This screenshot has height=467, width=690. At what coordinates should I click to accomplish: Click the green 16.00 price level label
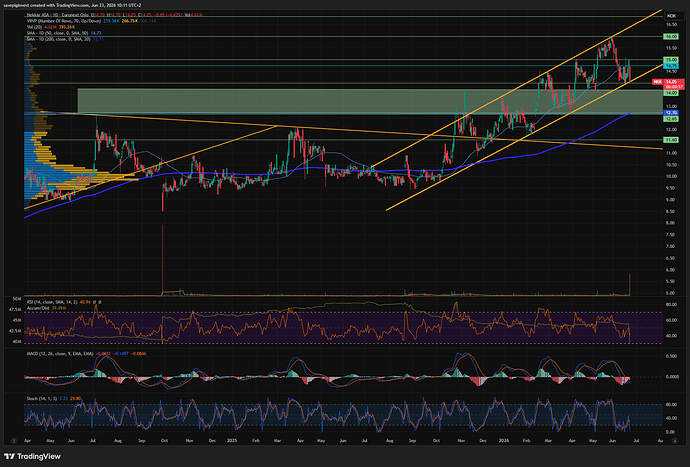click(671, 37)
